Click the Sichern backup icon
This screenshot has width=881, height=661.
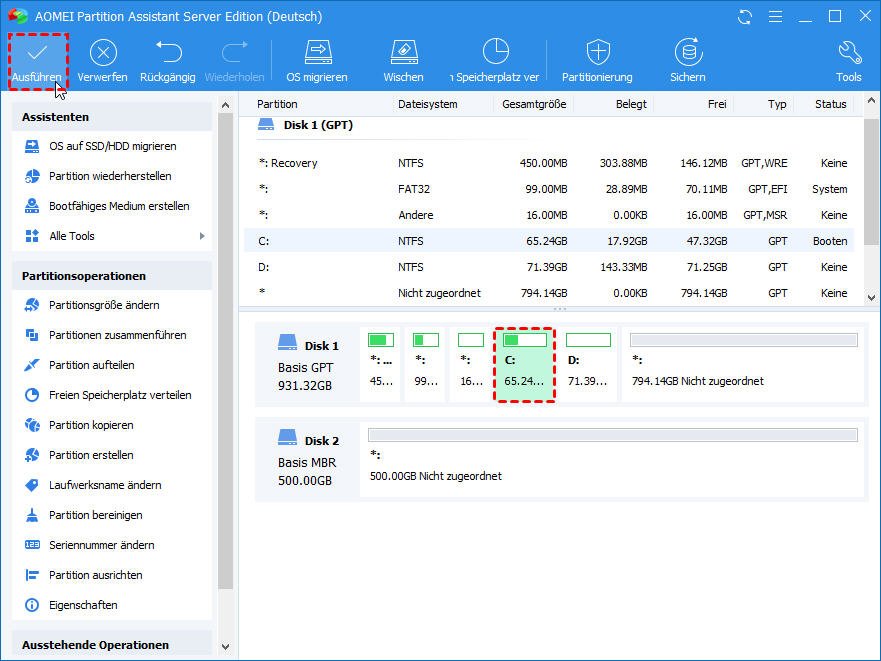(x=687, y=54)
